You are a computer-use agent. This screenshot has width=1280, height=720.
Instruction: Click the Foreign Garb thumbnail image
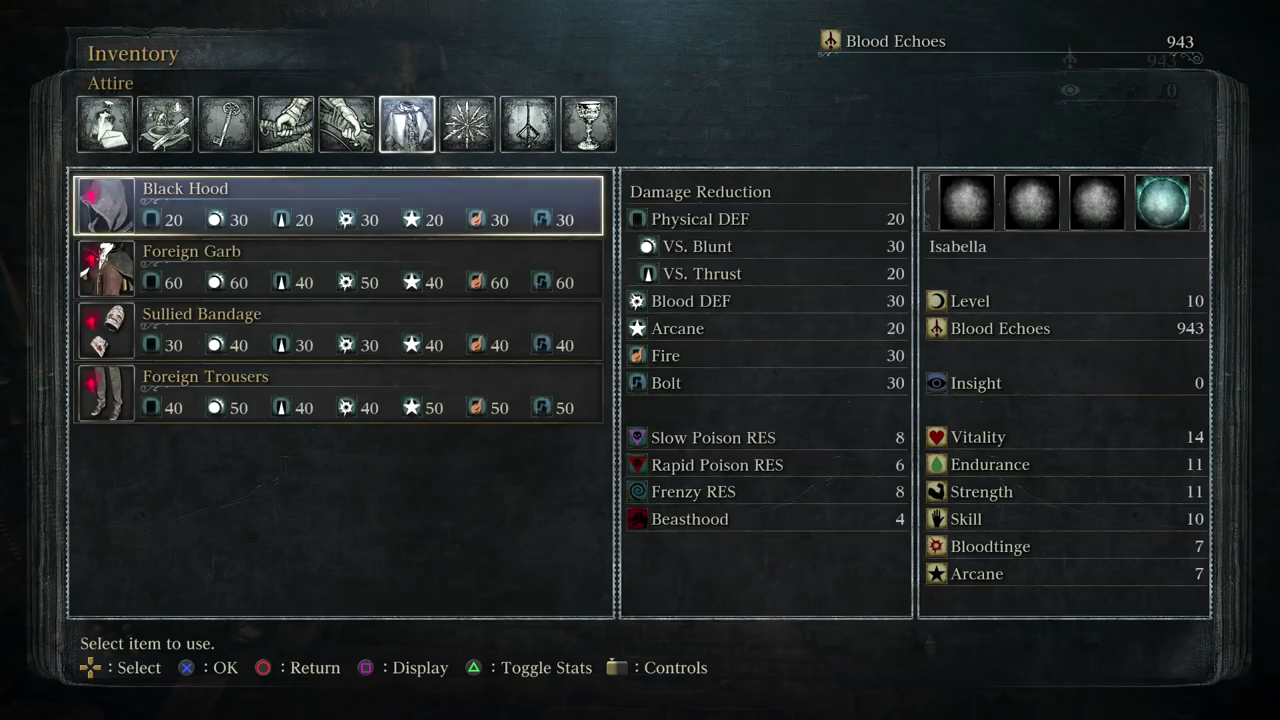click(106, 268)
